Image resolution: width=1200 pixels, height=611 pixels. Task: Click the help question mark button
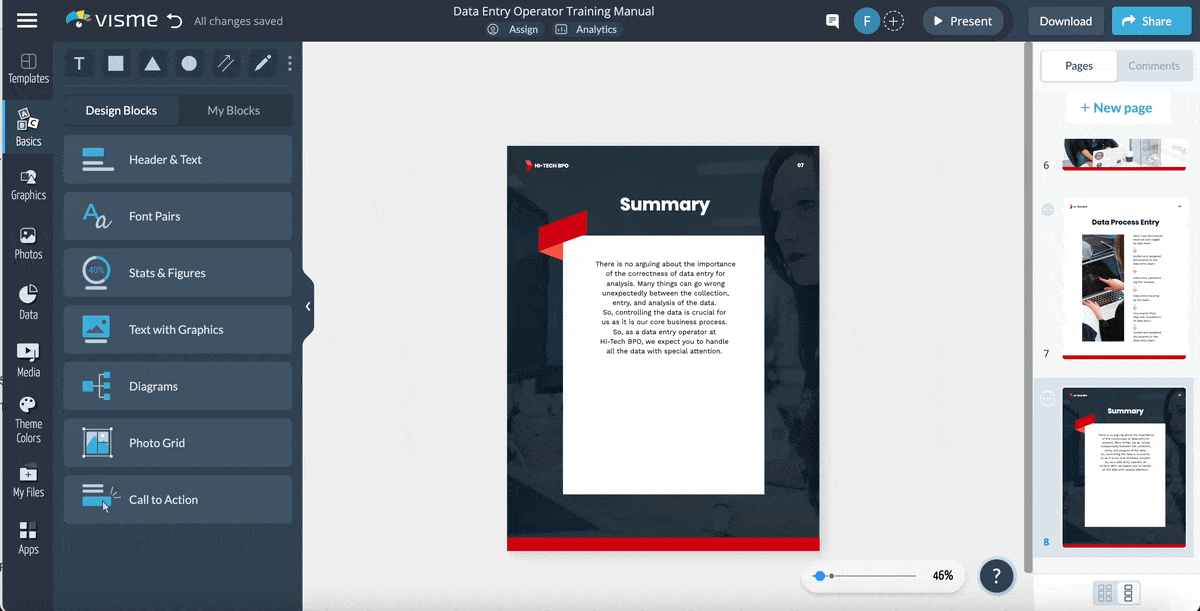pos(996,575)
